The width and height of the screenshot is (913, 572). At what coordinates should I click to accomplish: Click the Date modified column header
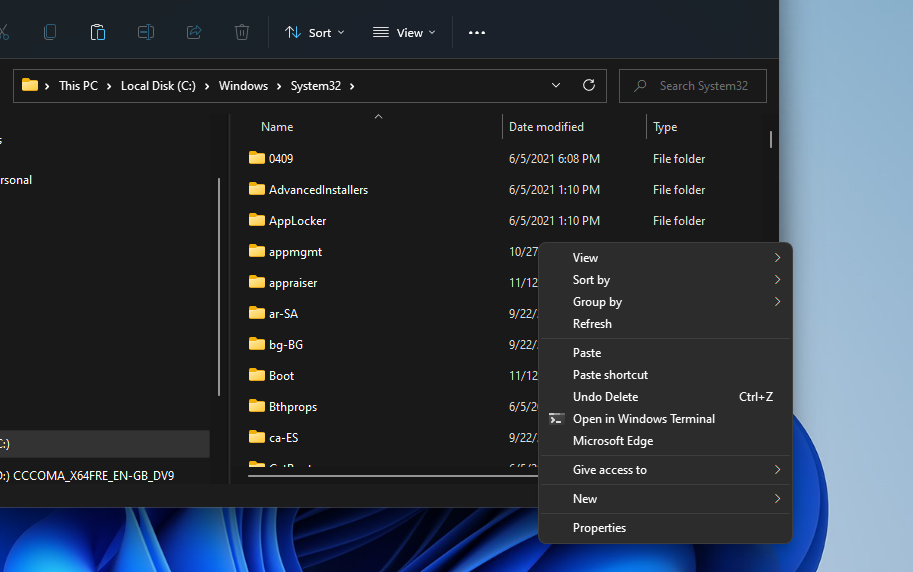(x=546, y=127)
